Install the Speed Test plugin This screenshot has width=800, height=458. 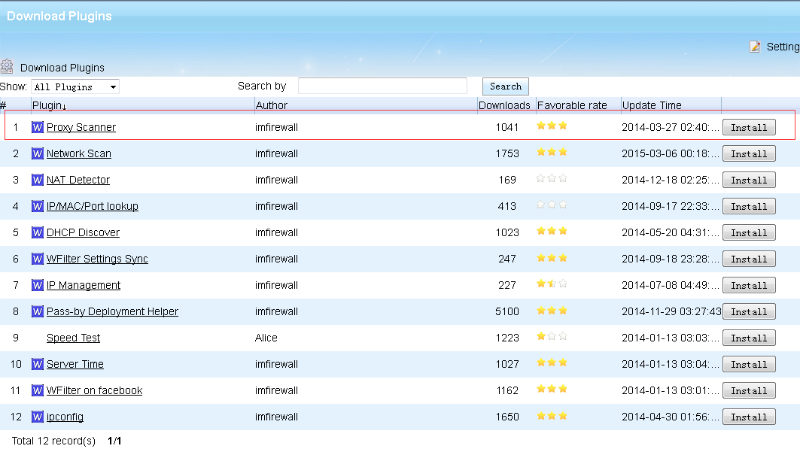[x=748, y=338]
